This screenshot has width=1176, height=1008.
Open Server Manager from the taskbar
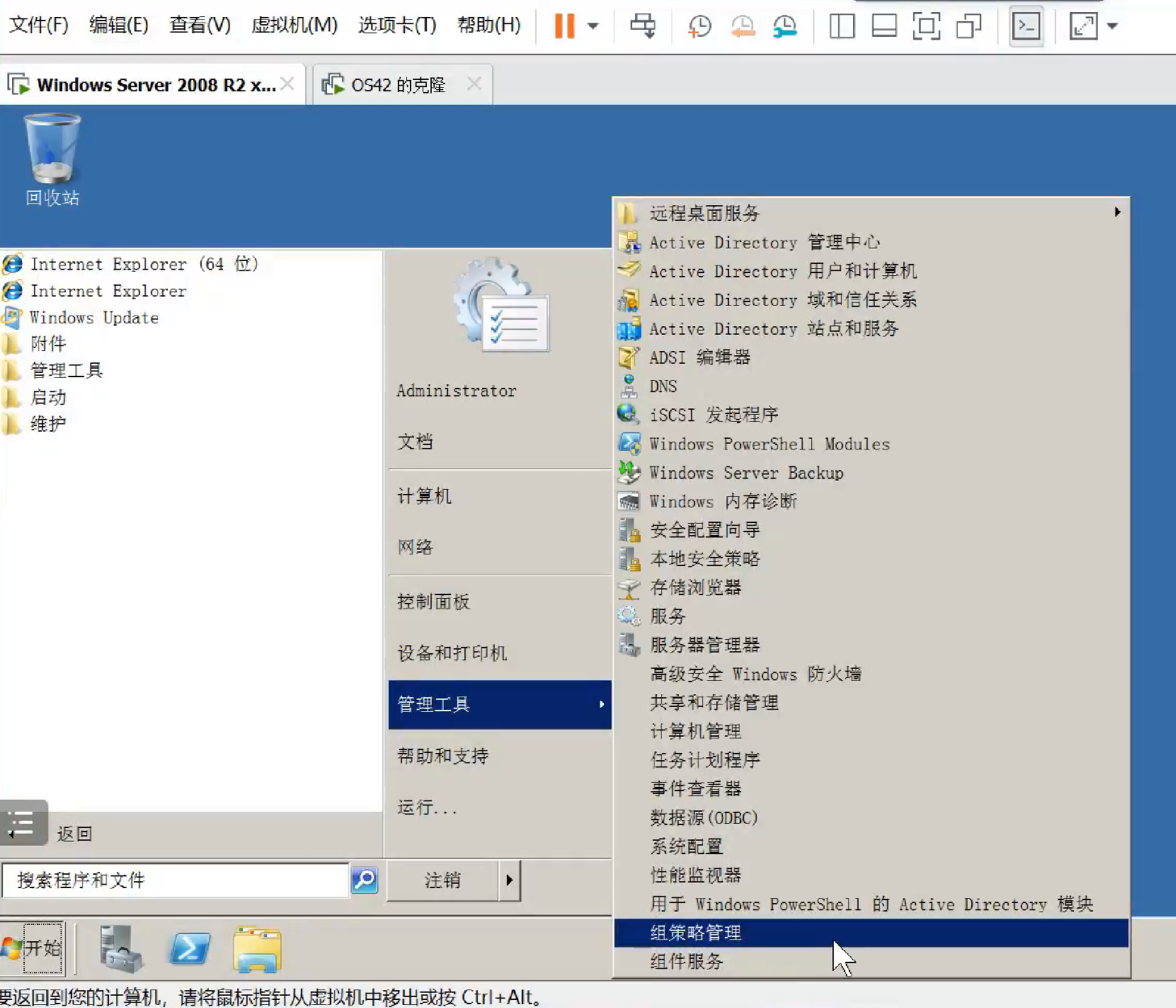click(x=121, y=948)
